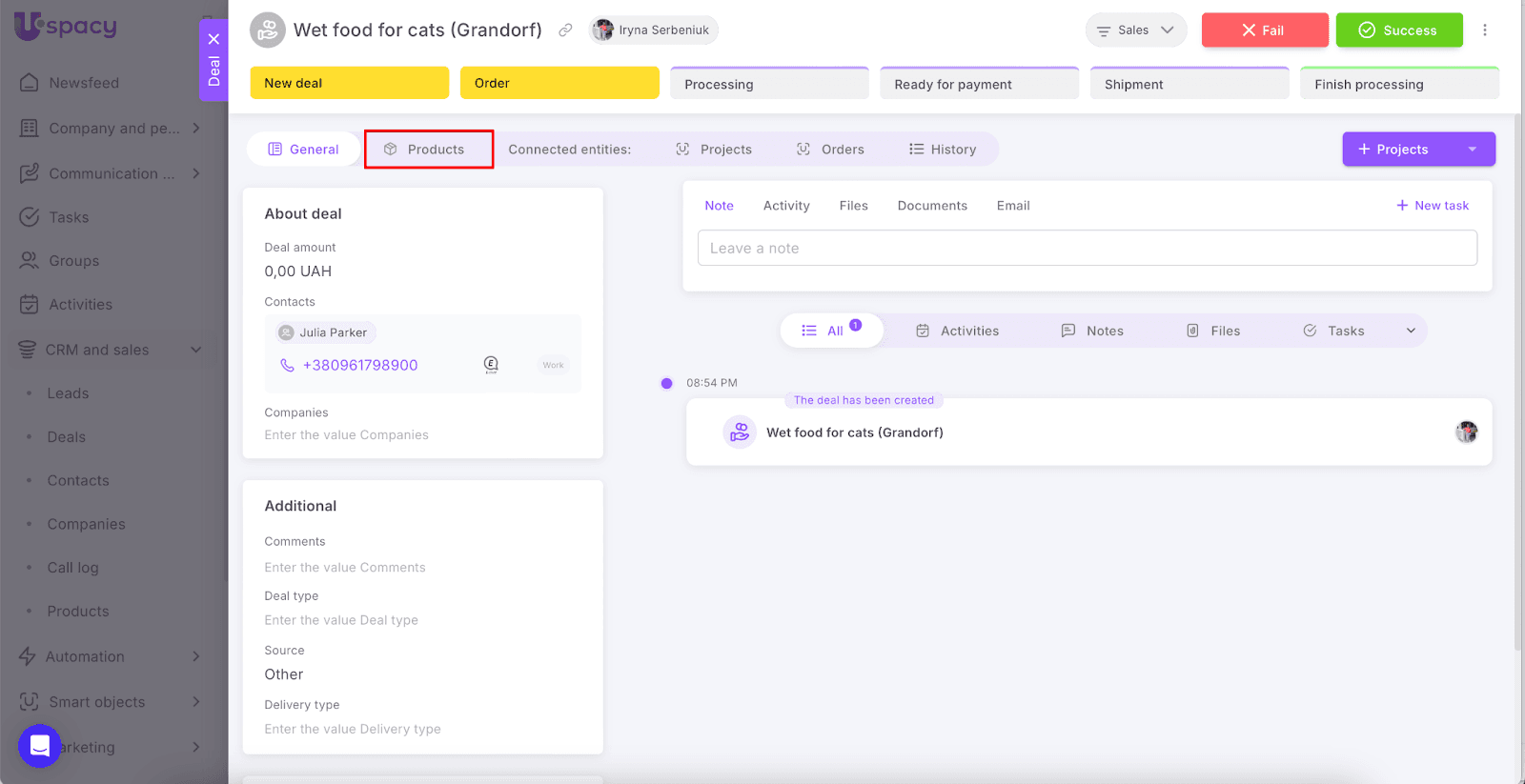Click the Leave a note field

coord(1087,249)
